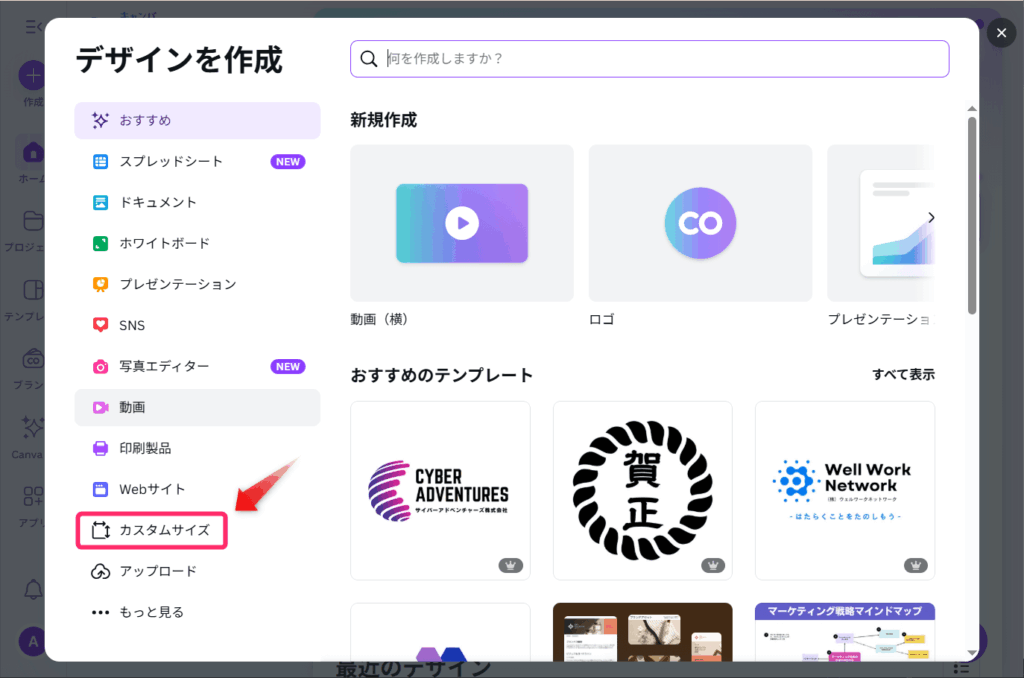This screenshot has width=1024, height=678.
Task: Click crown badge on 賀正 template
Action: pyautogui.click(x=713, y=565)
